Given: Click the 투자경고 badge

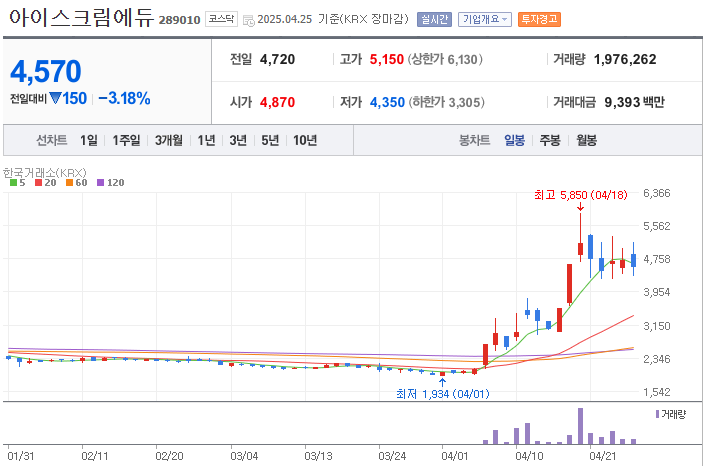Looking at the screenshot, I should click(539, 19).
